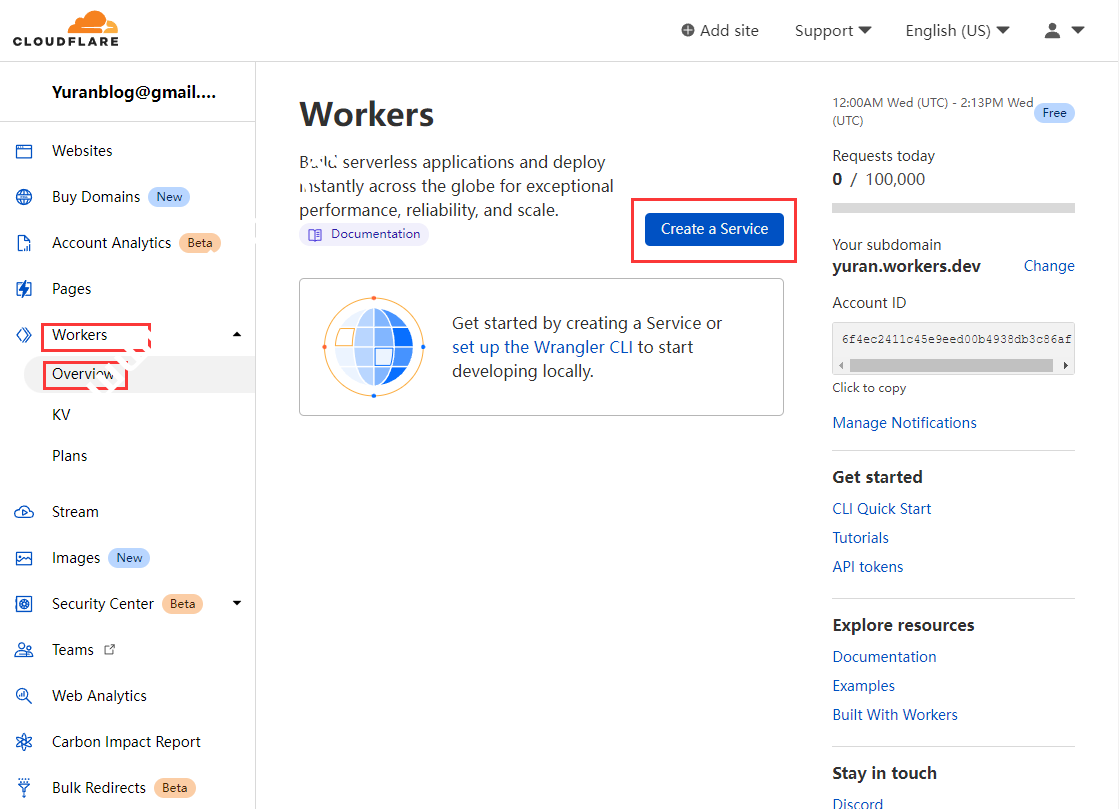Click the Websites sidebar icon
Screen dimensions: 1119x809
pyautogui.click(x=24, y=151)
